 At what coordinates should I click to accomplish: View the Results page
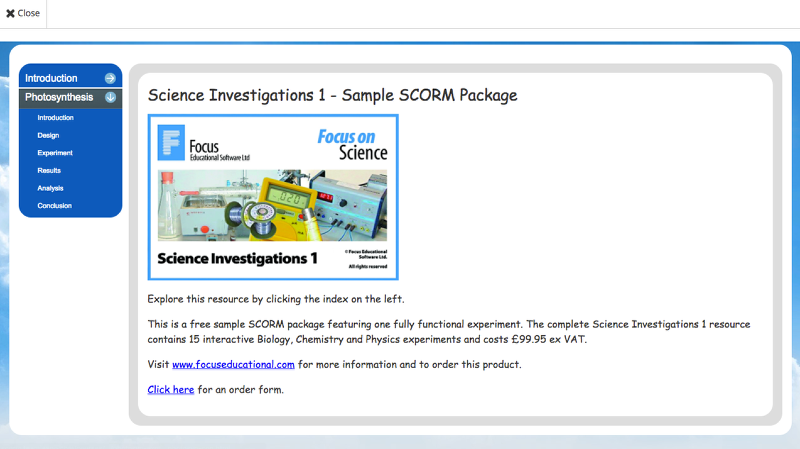(49, 170)
